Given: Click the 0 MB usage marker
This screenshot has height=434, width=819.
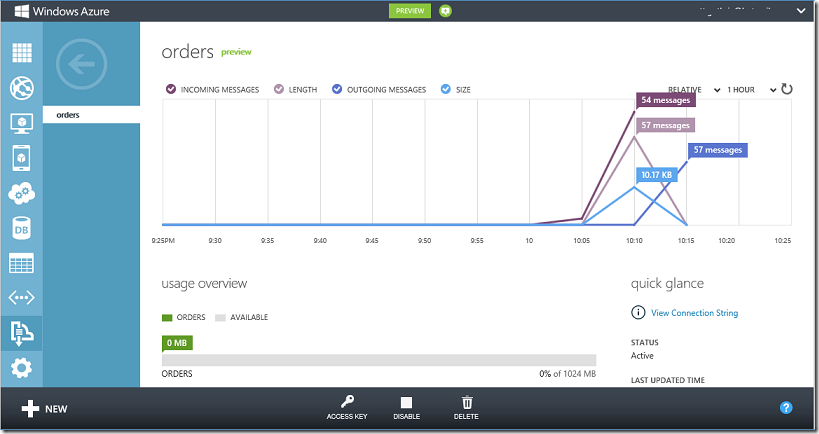Looking at the screenshot, I should pyautogui.click(x=177, y=343).
